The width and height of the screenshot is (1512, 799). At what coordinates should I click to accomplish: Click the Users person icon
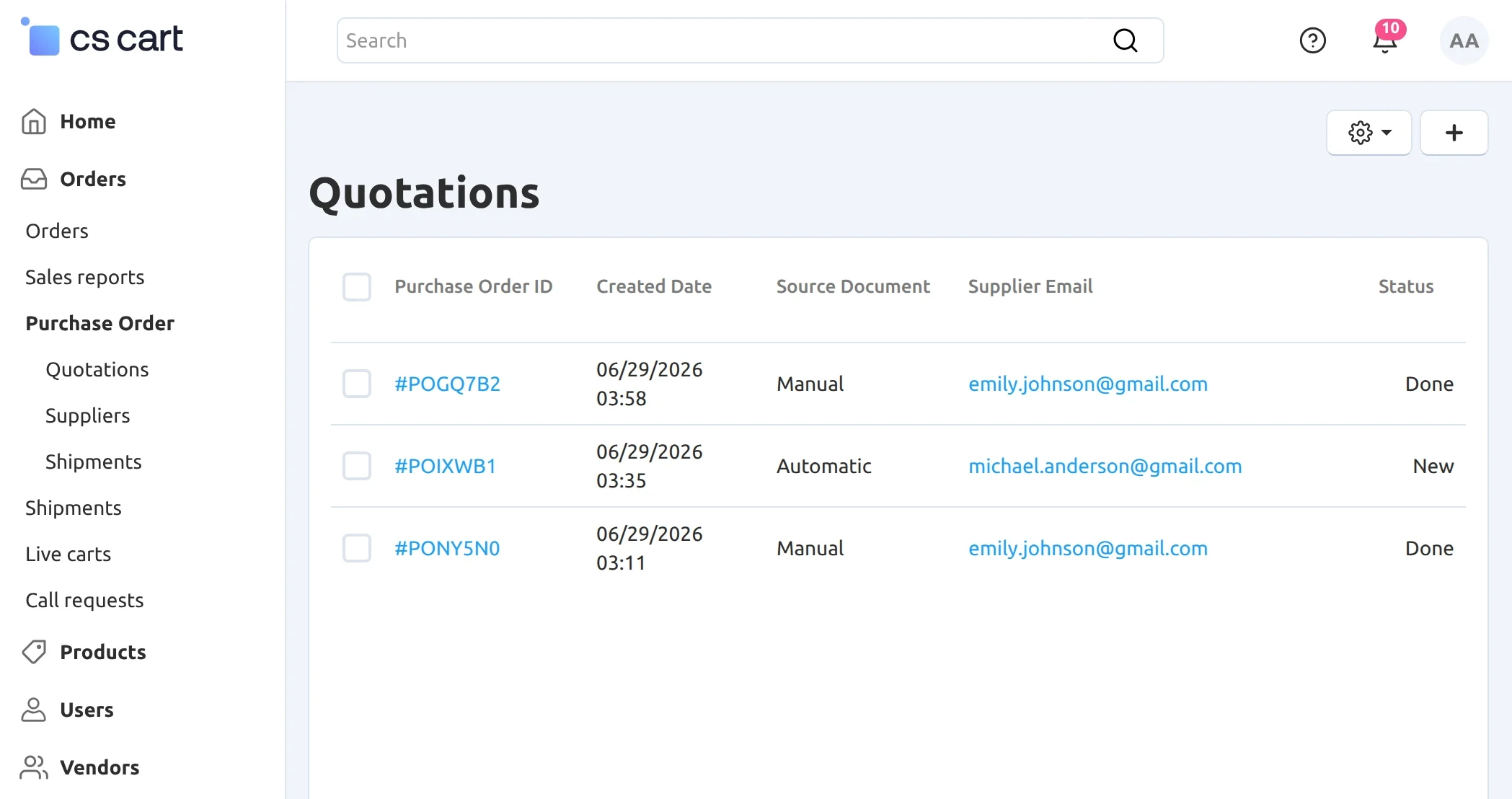pos(34,710)
